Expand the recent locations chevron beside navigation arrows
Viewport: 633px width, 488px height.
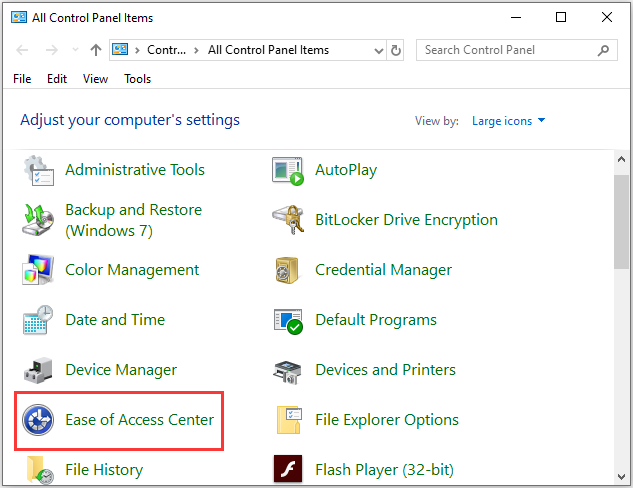tap(75, 50)
